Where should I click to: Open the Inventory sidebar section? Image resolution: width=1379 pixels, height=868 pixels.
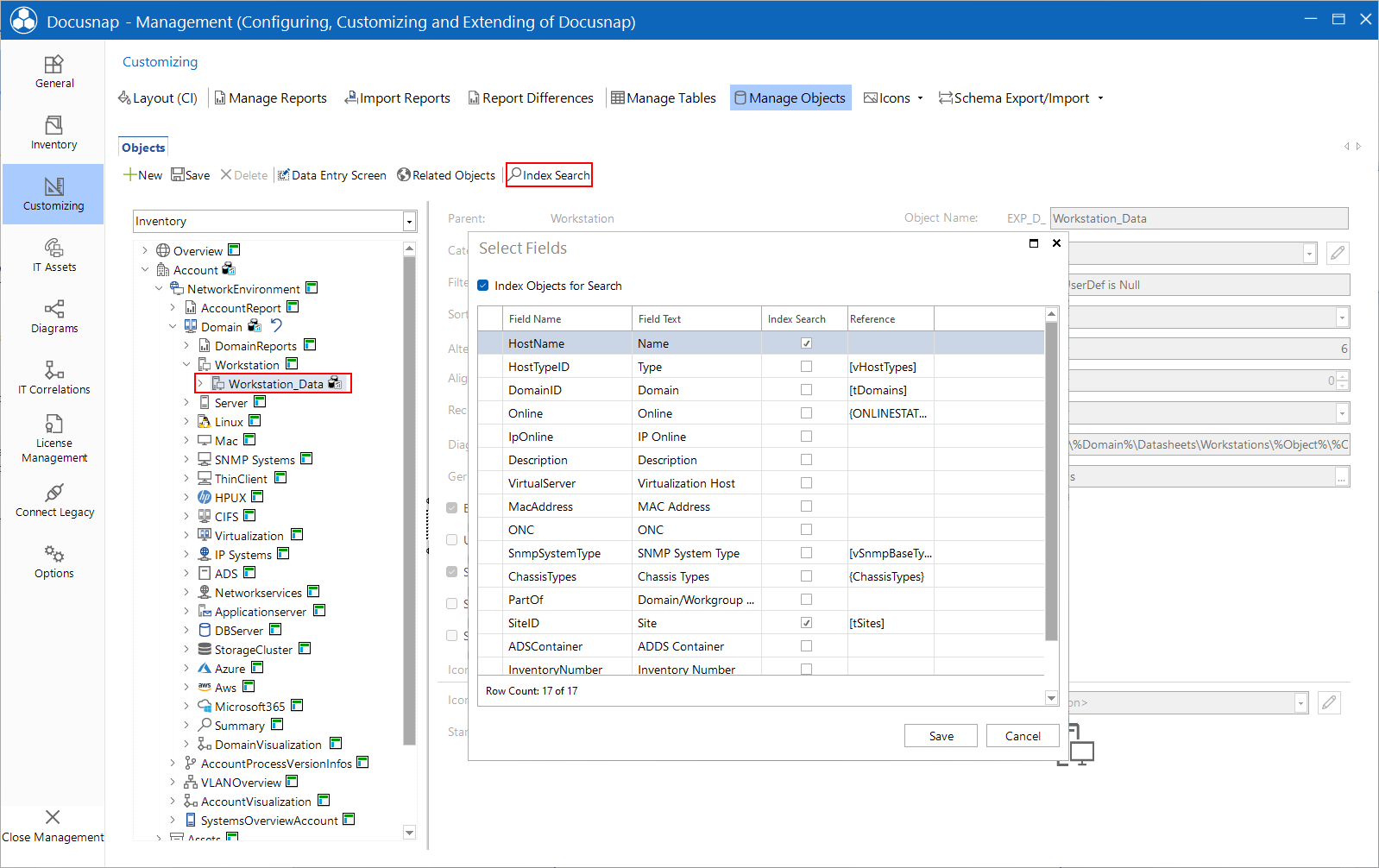[54, 133]
